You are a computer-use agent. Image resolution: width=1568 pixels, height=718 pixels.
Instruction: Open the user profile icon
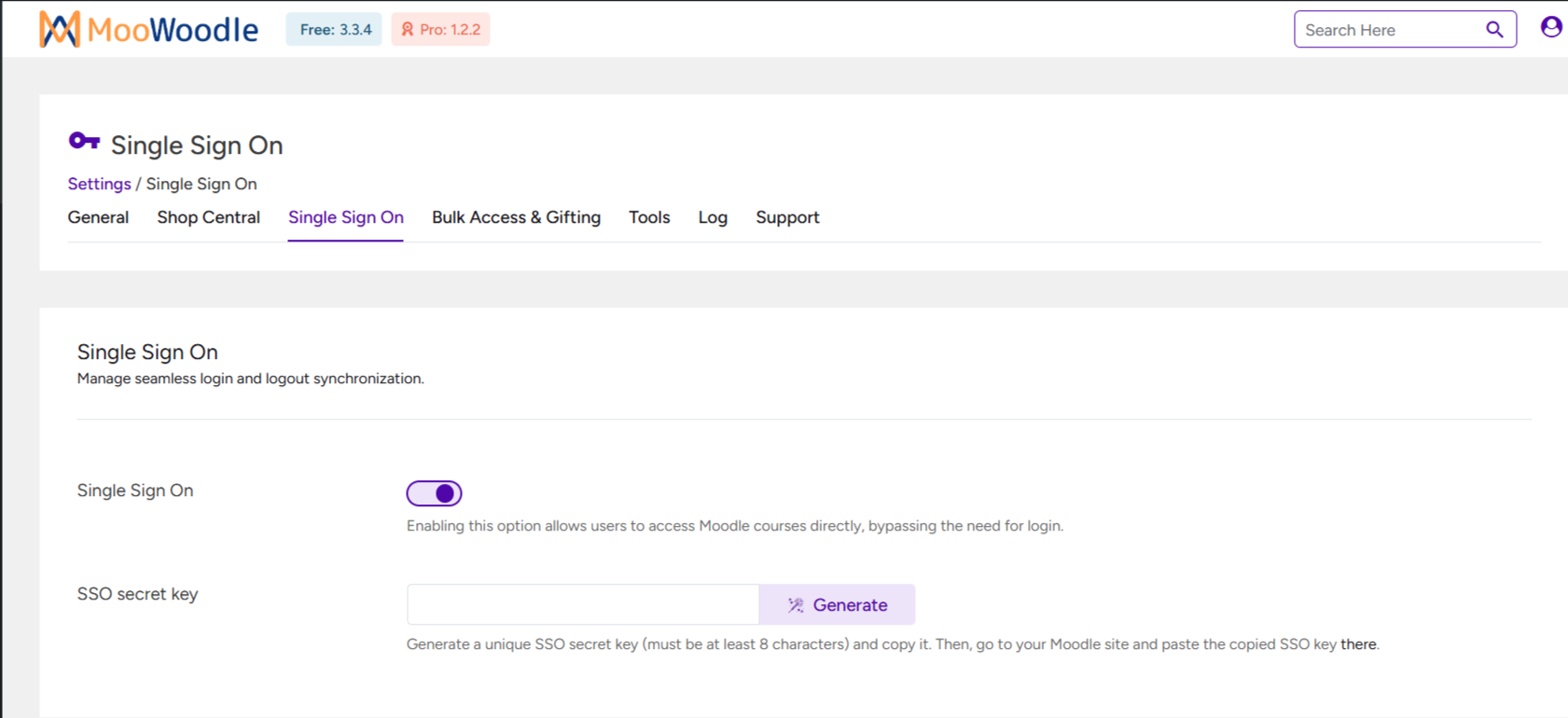1551,27
